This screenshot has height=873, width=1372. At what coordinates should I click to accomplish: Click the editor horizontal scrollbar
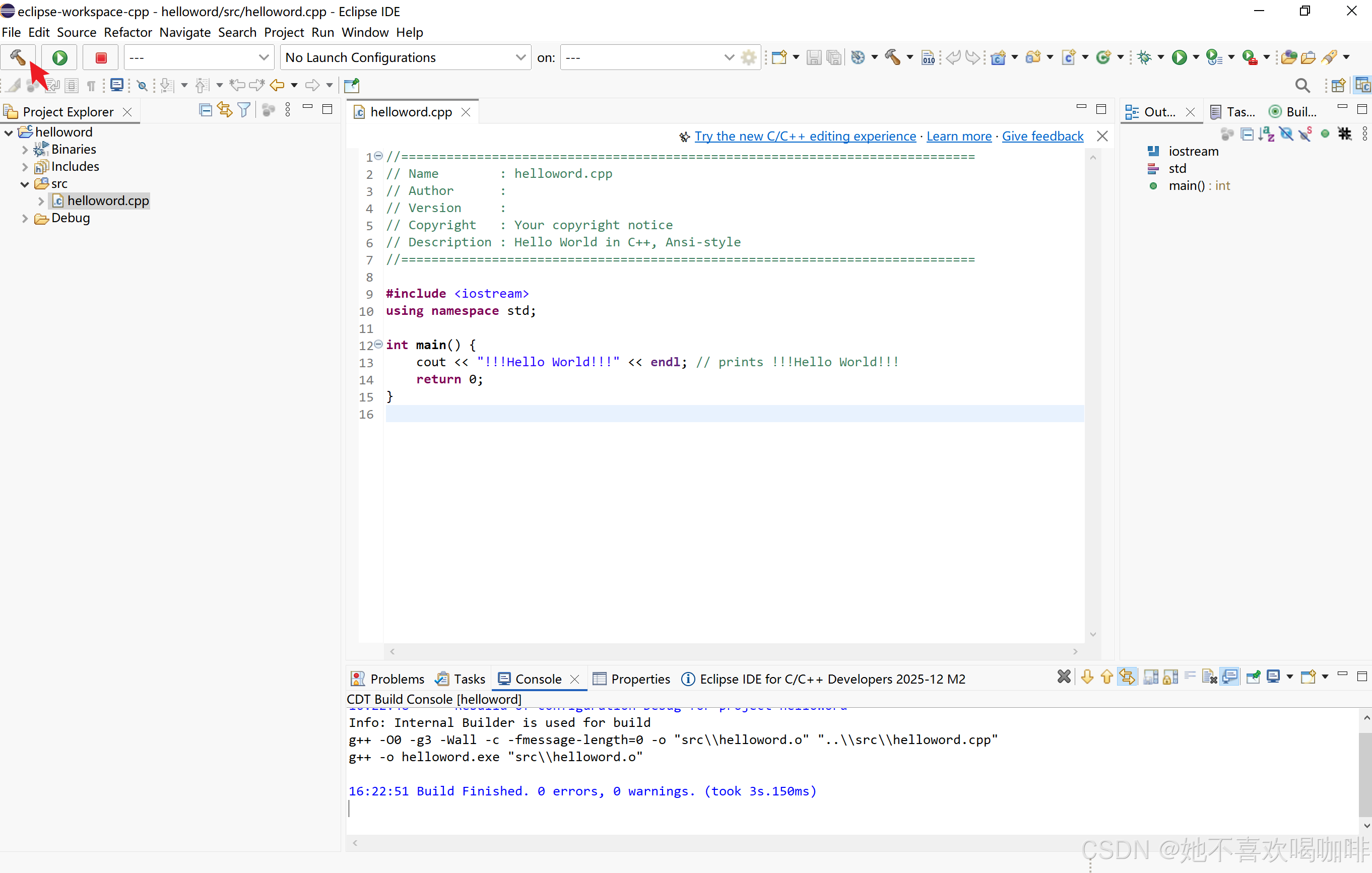(x=733, y=651)
